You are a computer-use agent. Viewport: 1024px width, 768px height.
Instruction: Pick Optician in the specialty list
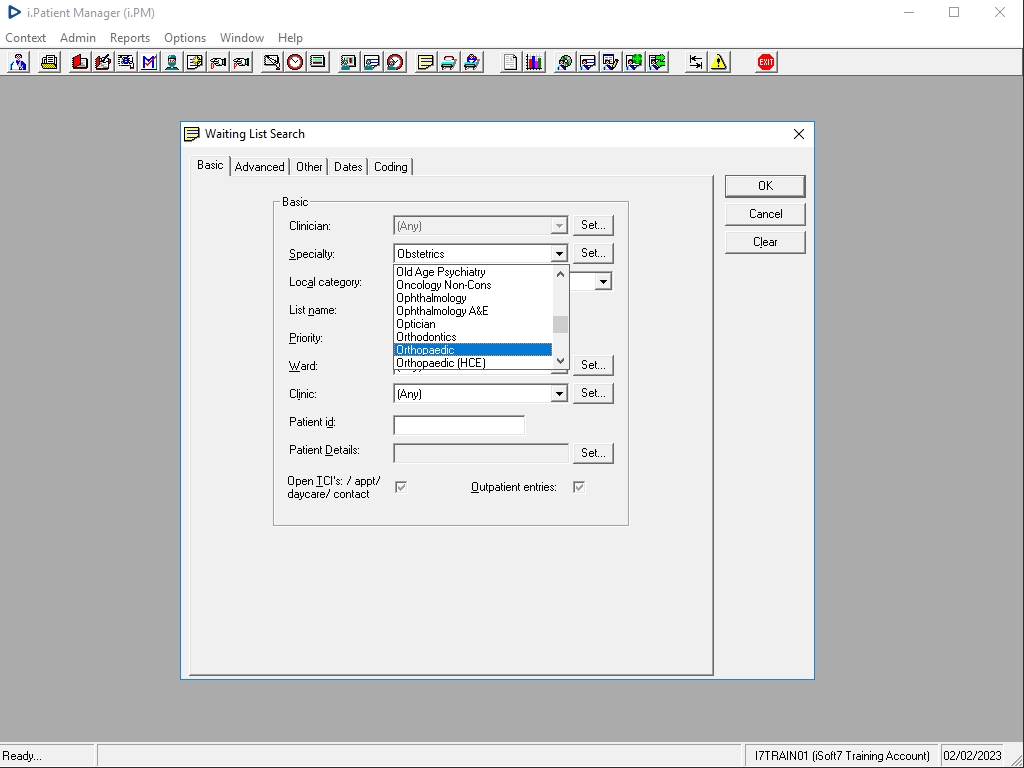click(473, 324)
